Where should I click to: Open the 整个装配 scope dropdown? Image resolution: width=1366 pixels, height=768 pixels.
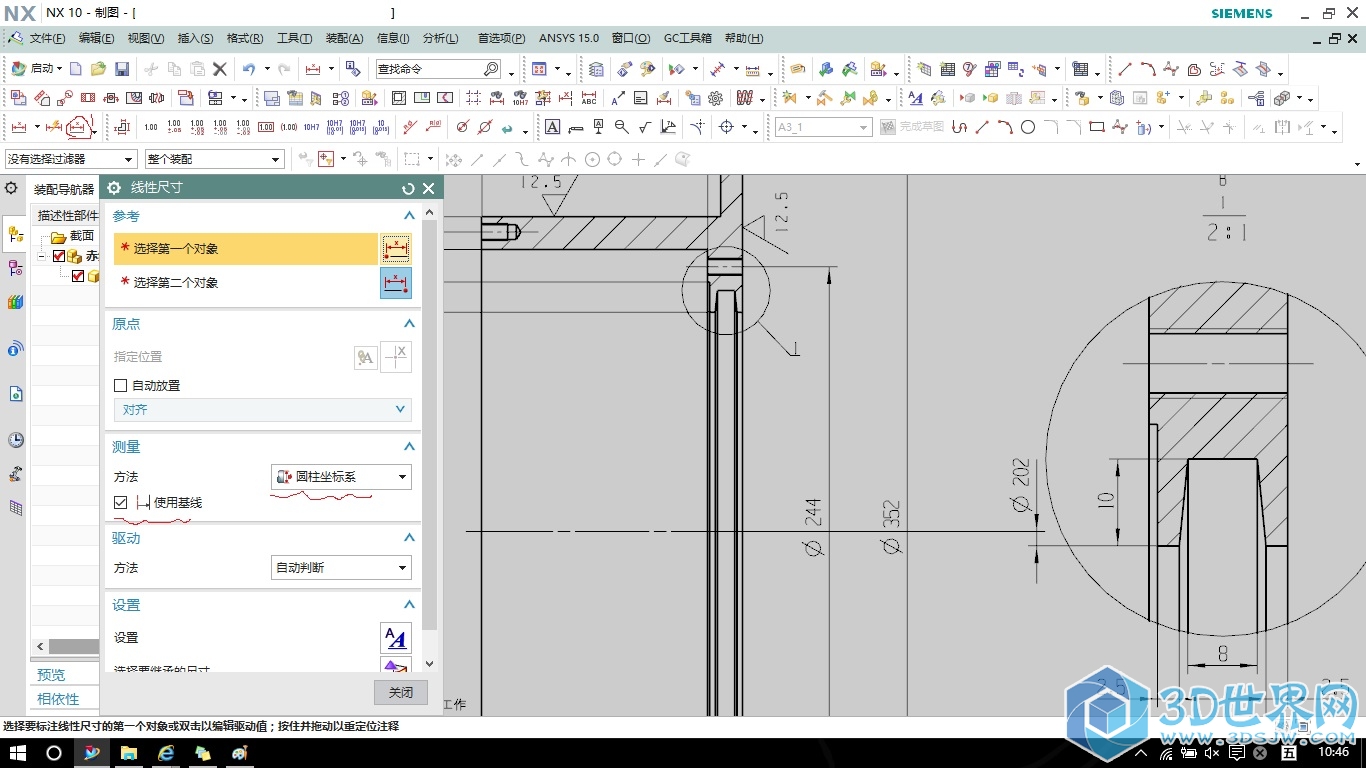tap(214, 159)
